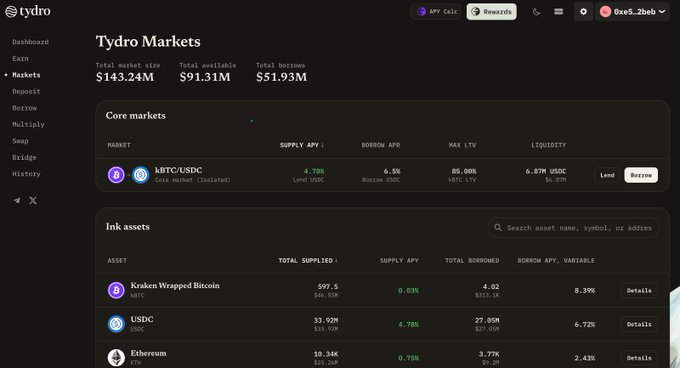Image resolution: width=680 pixels, height=368 pixels.
Task: Click Lend for kBTC/USDC market
Action: 607,175
